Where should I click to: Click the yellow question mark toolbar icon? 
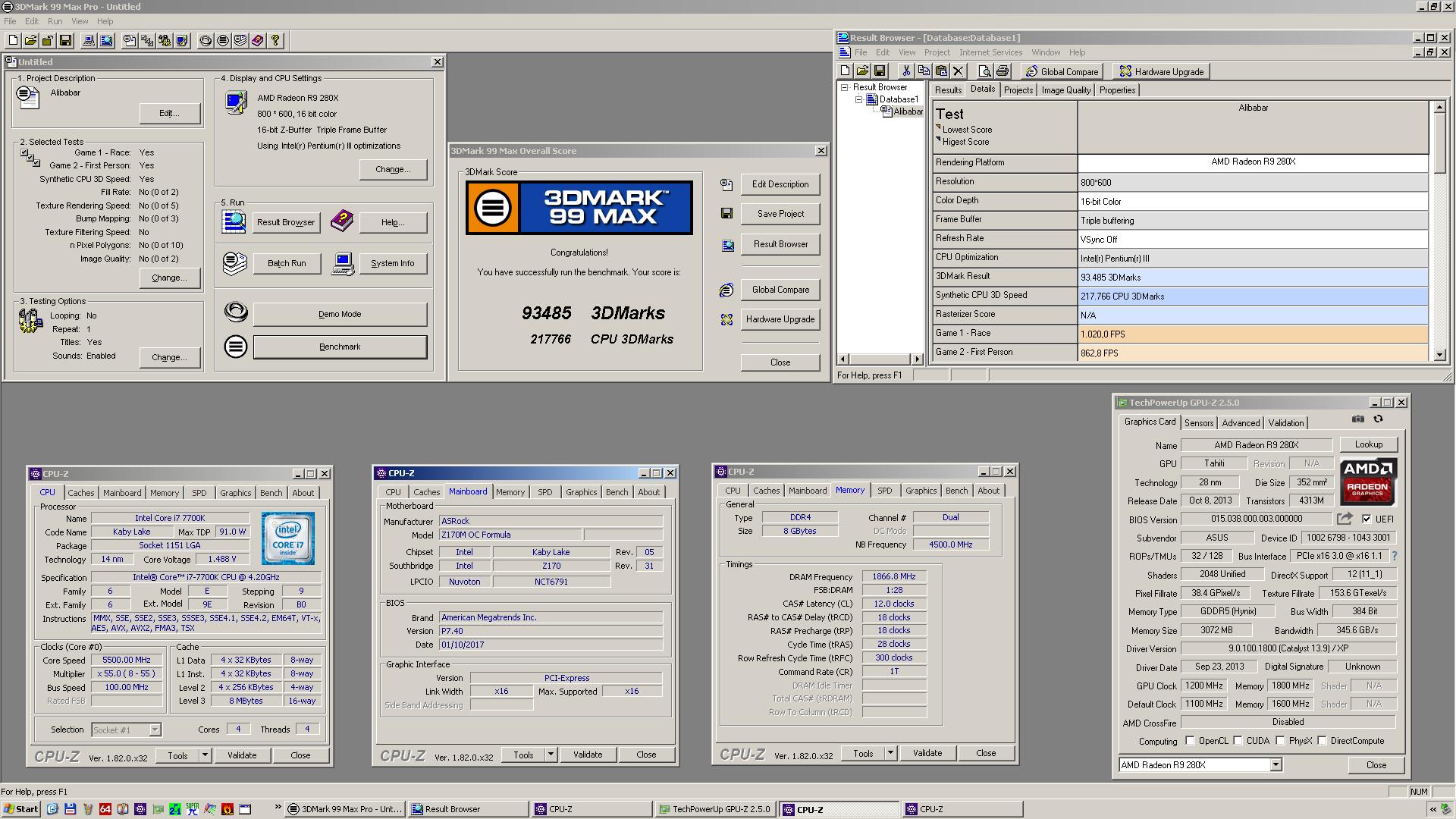coord(275,41)
